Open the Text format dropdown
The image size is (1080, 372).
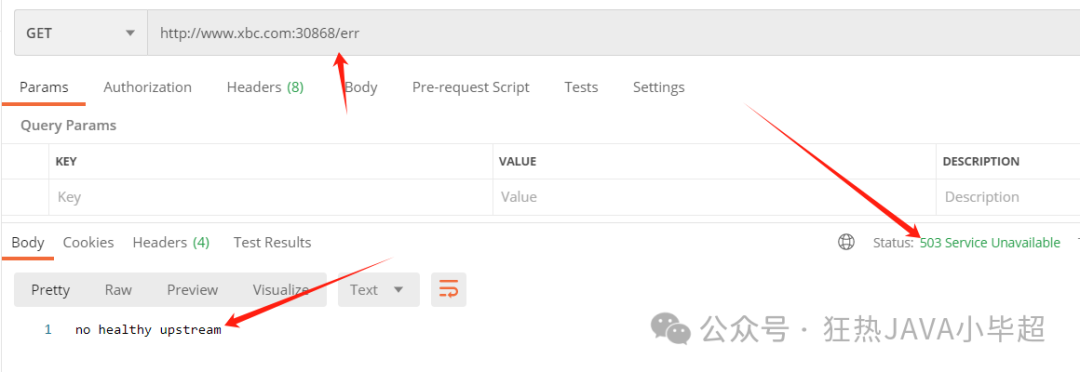378,289
